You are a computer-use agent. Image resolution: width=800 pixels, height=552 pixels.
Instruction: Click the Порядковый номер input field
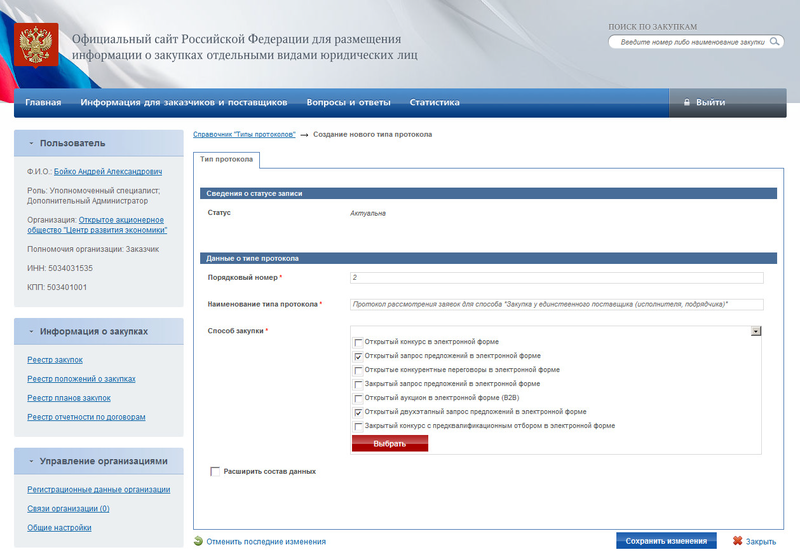tap(556, 278)
